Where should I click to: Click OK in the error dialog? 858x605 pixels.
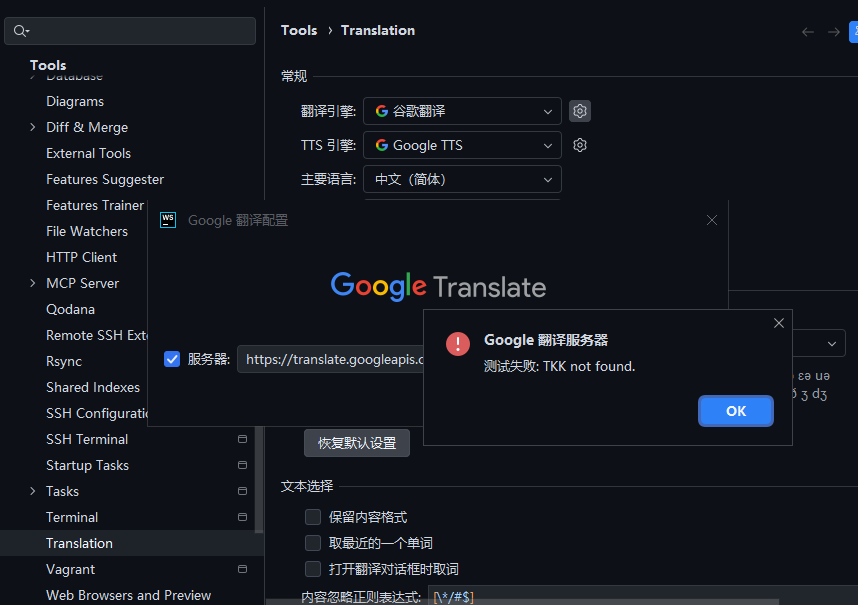tap(735, 411)
